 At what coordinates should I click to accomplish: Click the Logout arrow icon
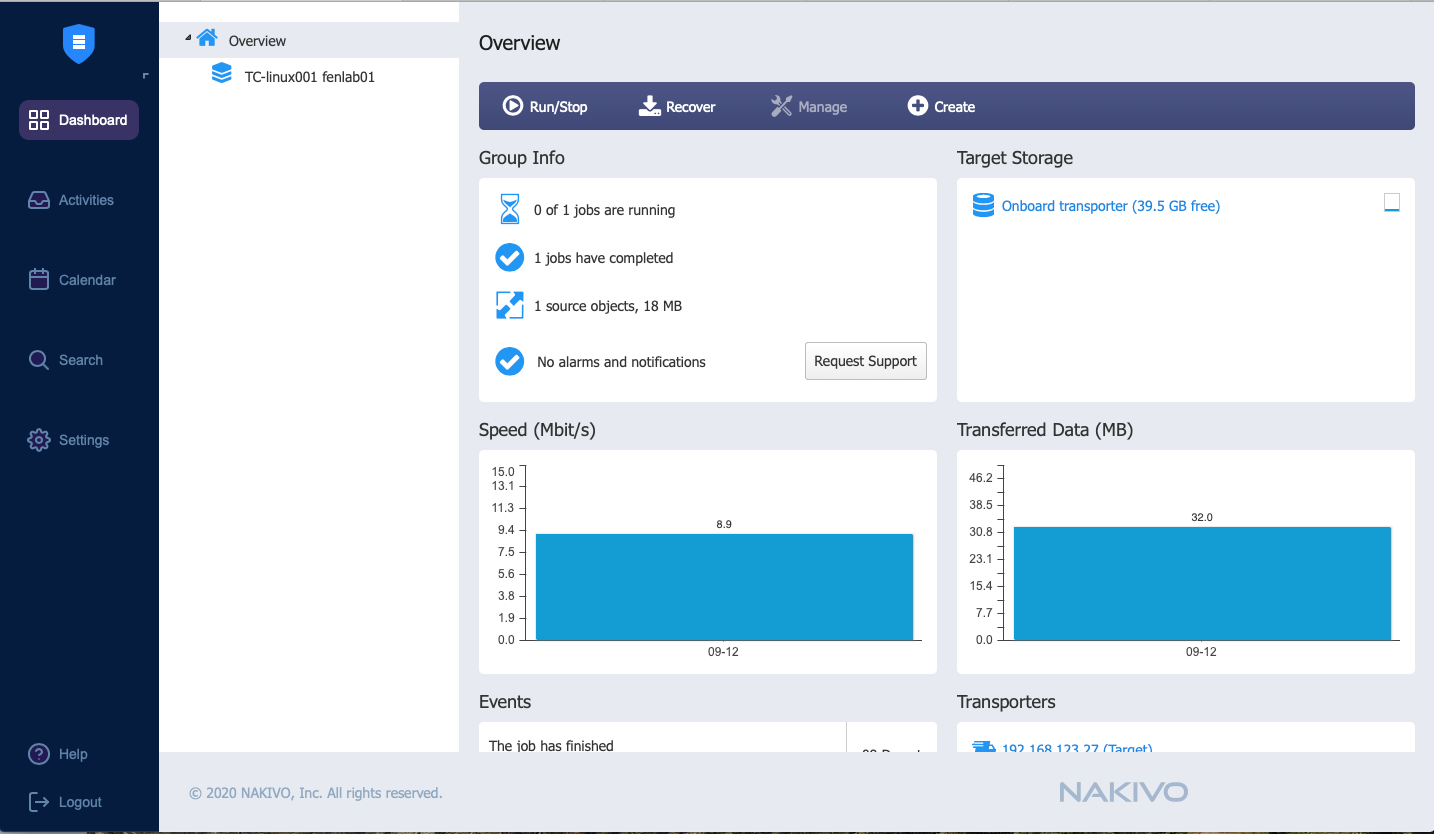point(39,802)
